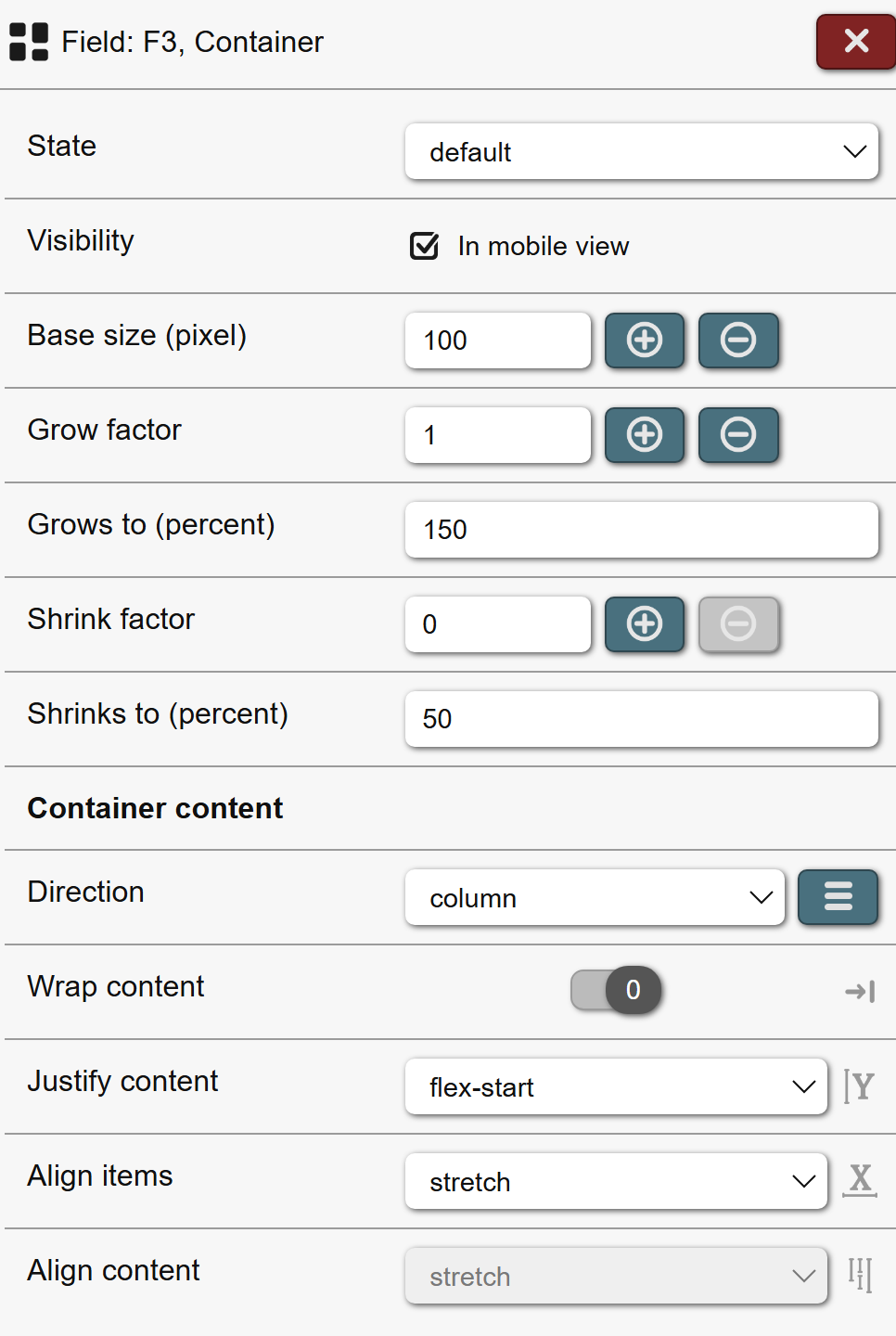Expand the Justify content dropdown
This screenshot has width=896, height=1336.
point(616,1086)
